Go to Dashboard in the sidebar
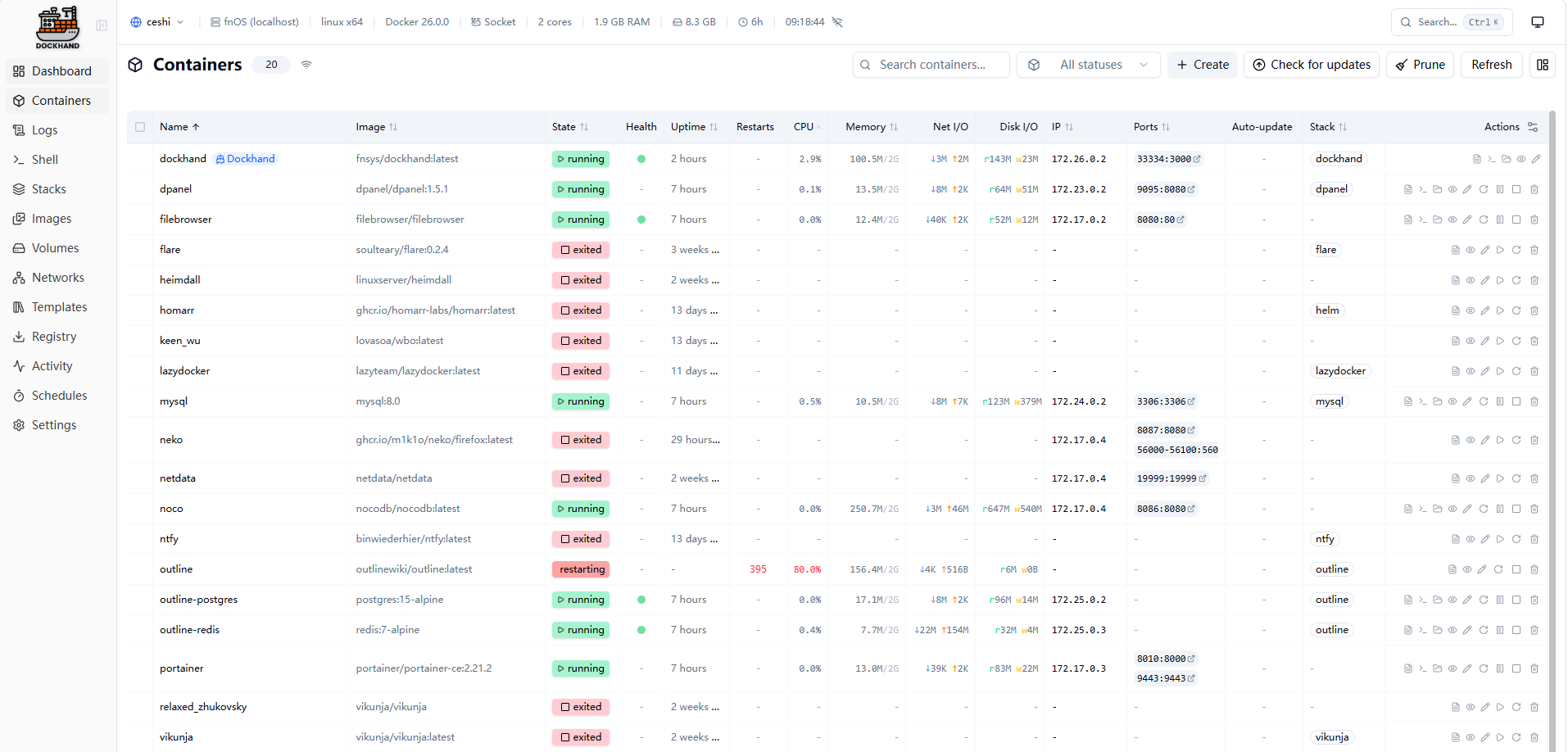The height and width of the screenshot is (752, 1568). (x=57, y=71)
